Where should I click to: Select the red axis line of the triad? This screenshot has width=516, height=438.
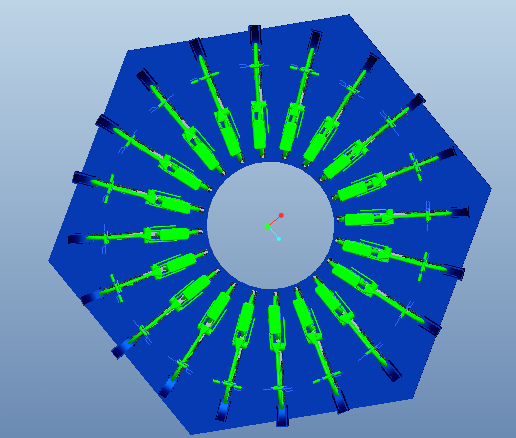point(274,221)
